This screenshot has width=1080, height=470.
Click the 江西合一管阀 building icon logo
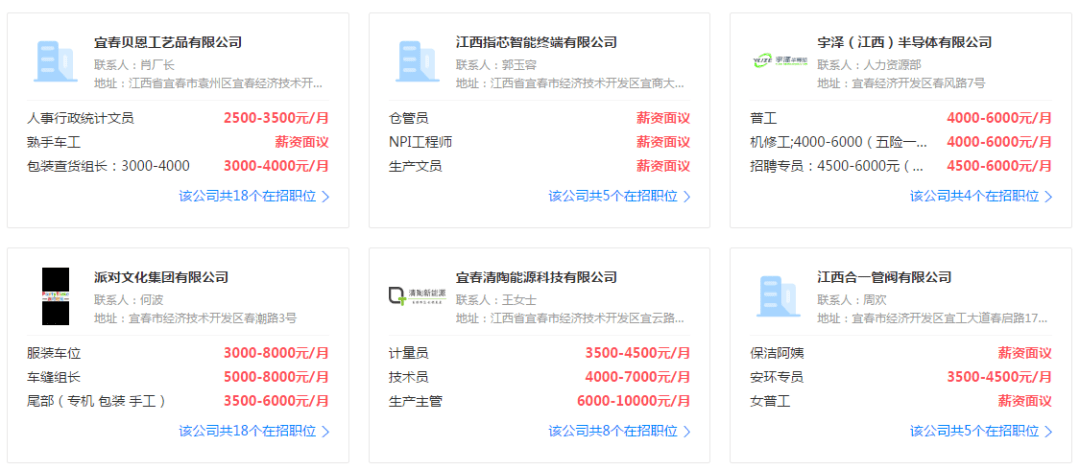click(778, 297)
